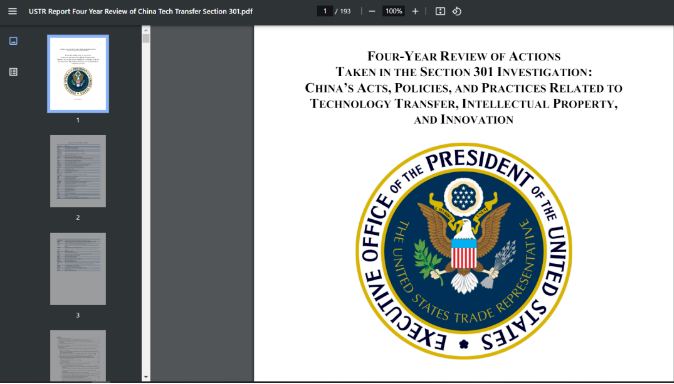Rotate the document counterclockwise
The height and width of the screenshot is (384, 674).
457,11
